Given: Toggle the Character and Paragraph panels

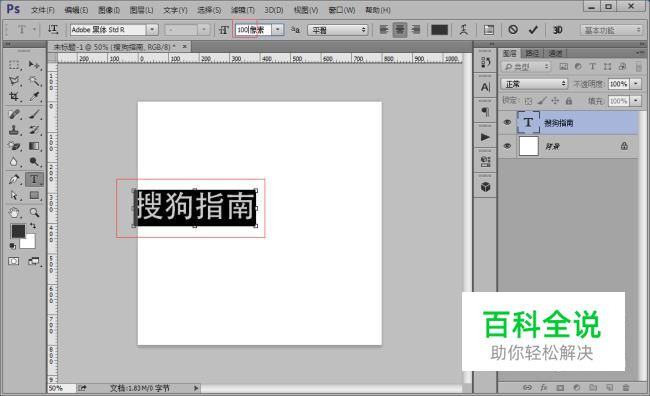Looking at the screenshot, I should click(x=489, y=30).
